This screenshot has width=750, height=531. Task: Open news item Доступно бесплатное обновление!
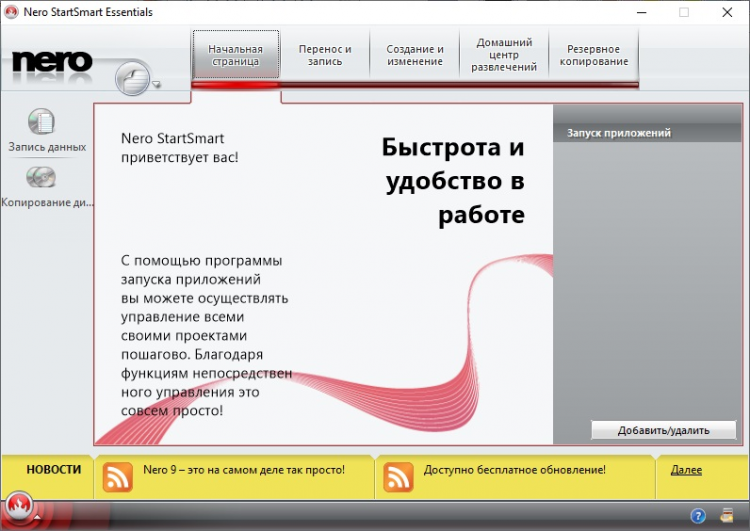[x=515, y=470]
